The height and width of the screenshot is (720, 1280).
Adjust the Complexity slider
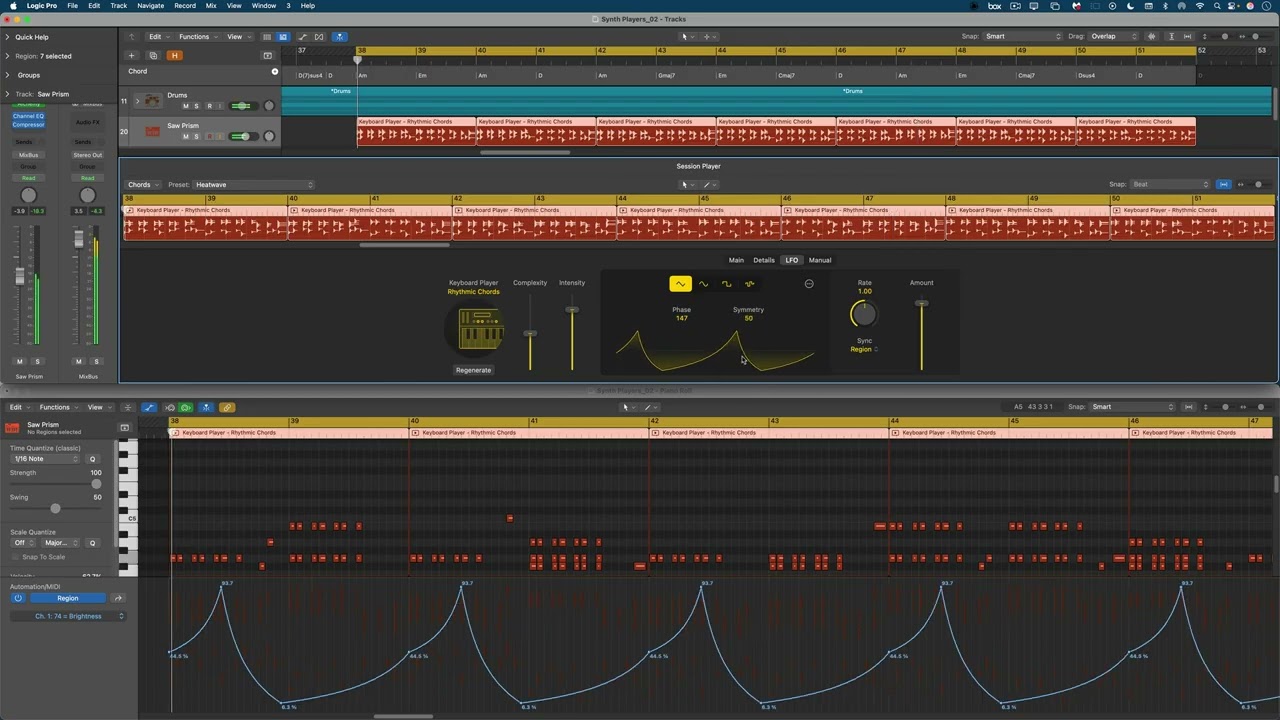pos(530,333)
